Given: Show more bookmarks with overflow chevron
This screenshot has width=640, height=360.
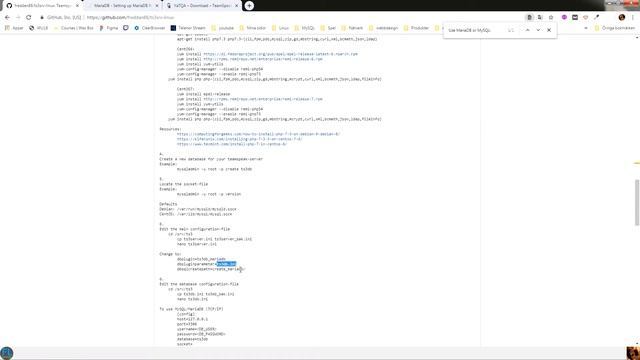Looking at the screenshot, I should [x=586, y=28].
